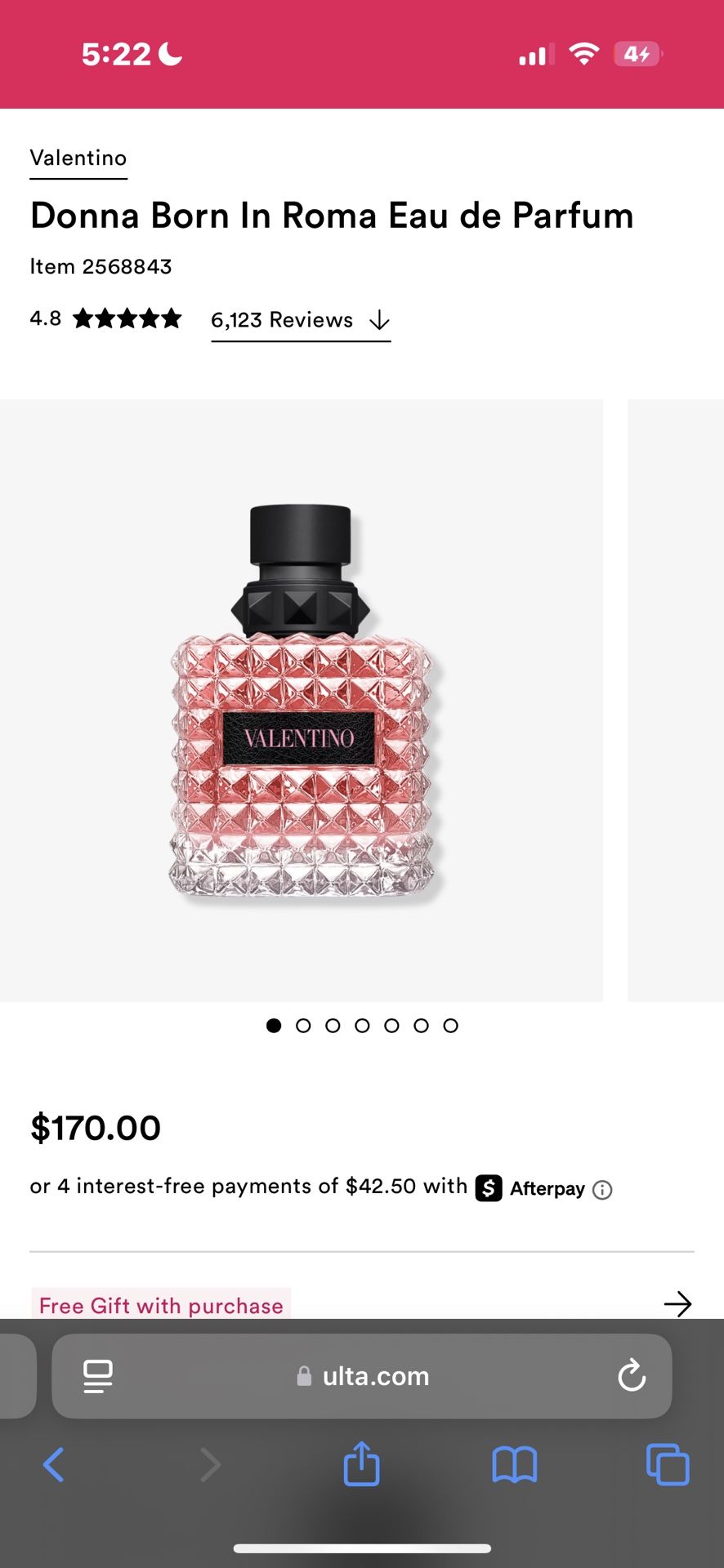The width and height of the screenshot is (724, 1568).
Task: Tap the Afterpay logo
Action: point(530,1188)
